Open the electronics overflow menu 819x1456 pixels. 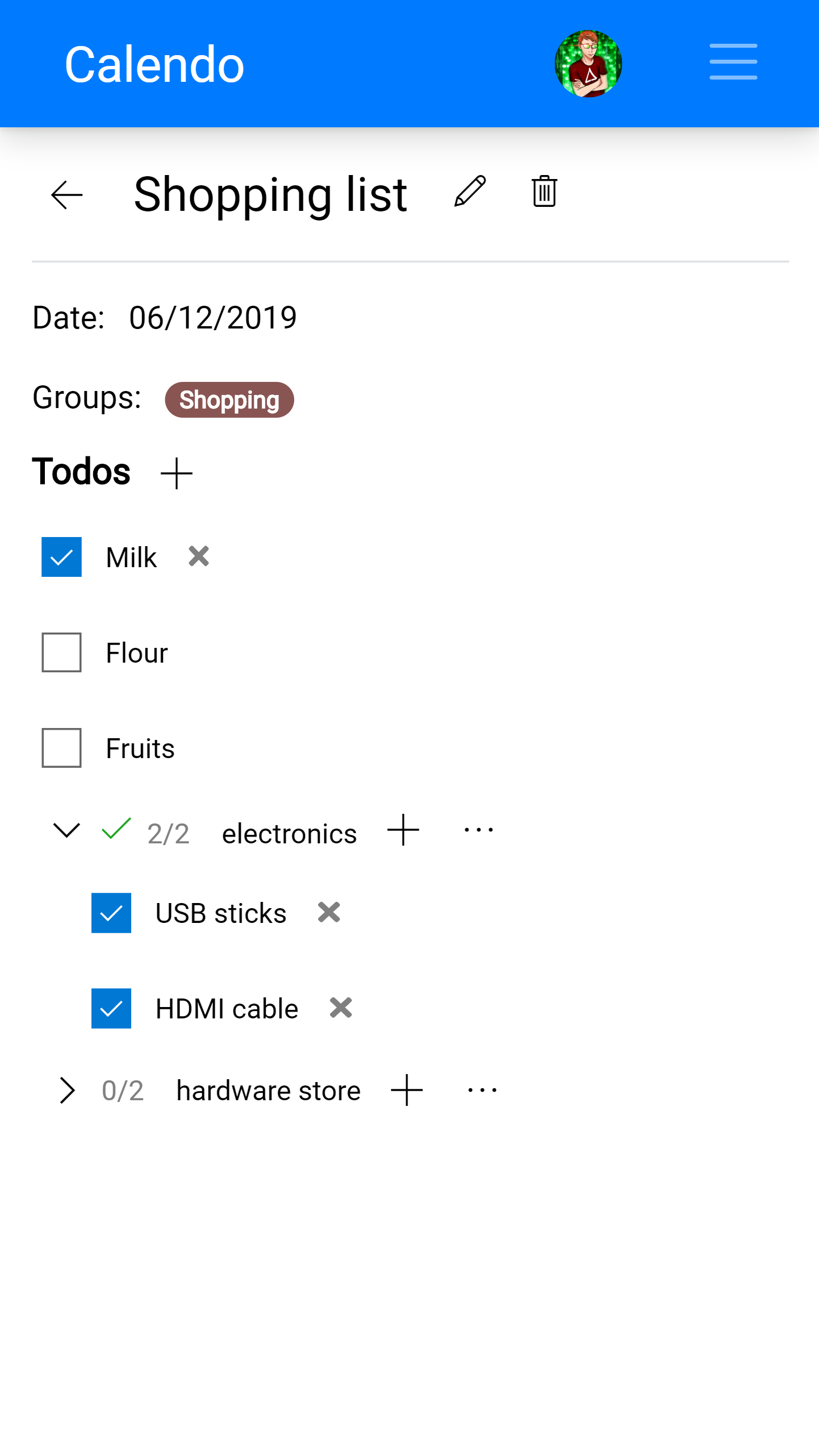pos(478,830)
